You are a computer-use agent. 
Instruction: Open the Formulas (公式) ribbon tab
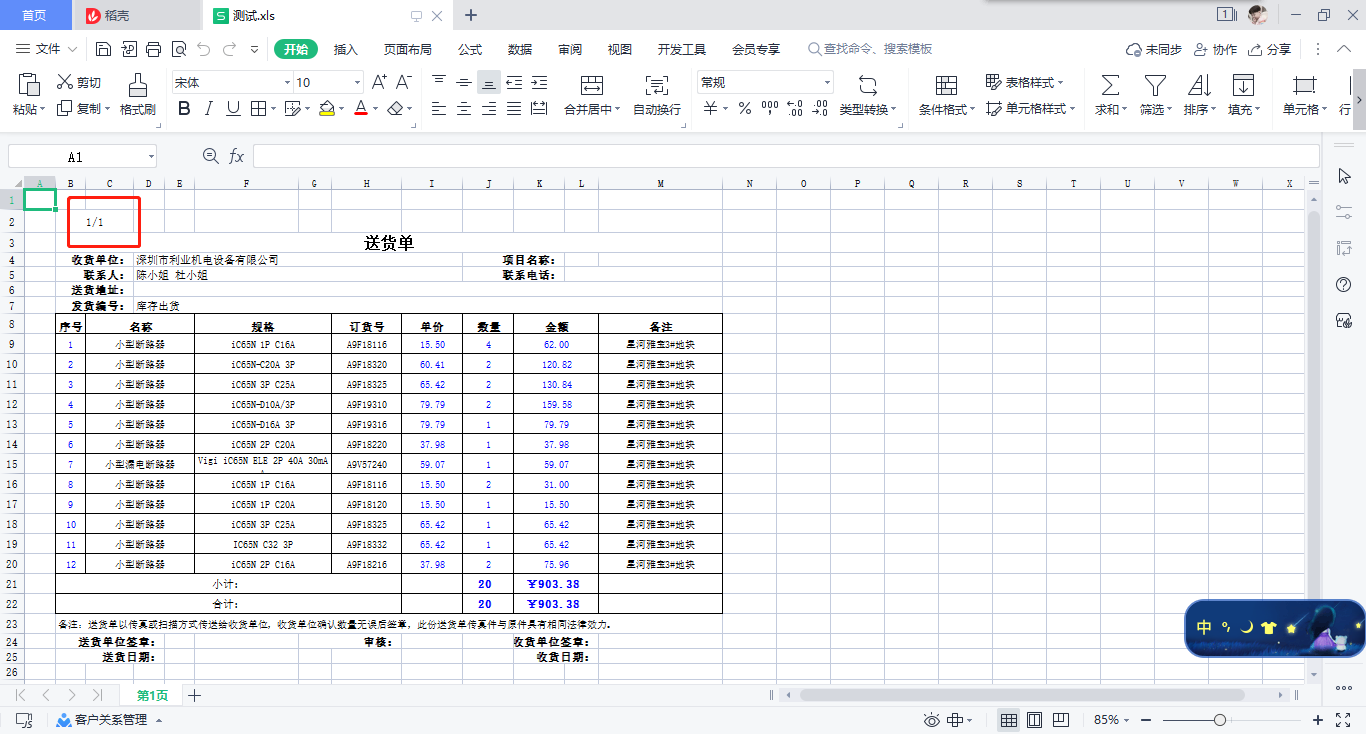coord(470,49)
